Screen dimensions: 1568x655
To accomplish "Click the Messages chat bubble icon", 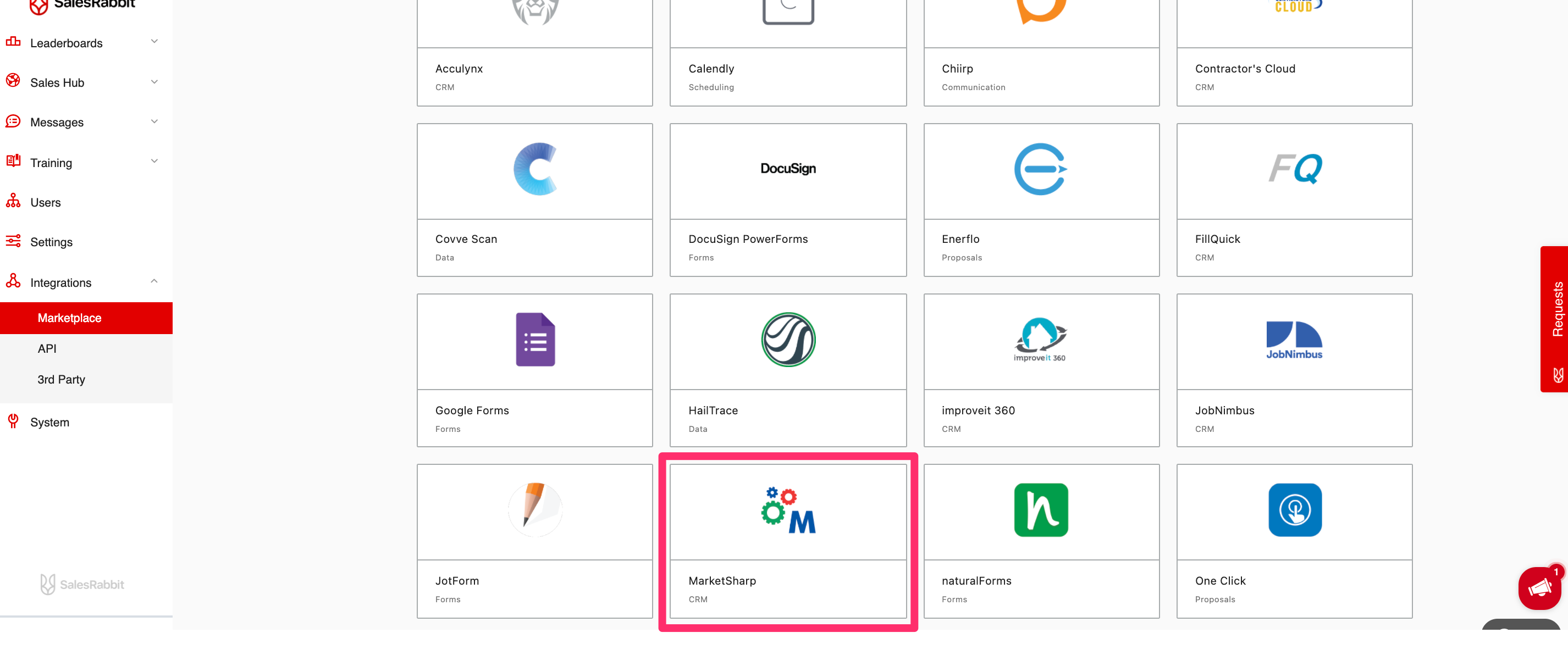I will pos(13,121).
